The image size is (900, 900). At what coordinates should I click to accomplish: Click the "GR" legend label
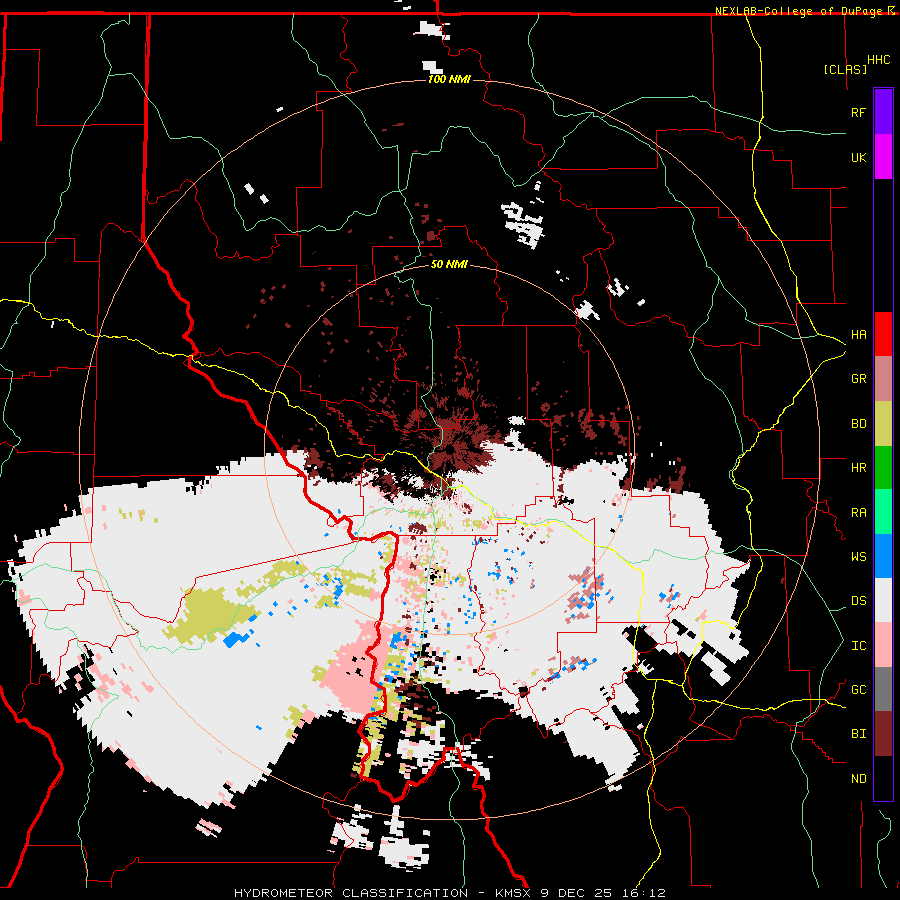coord(858,379)
